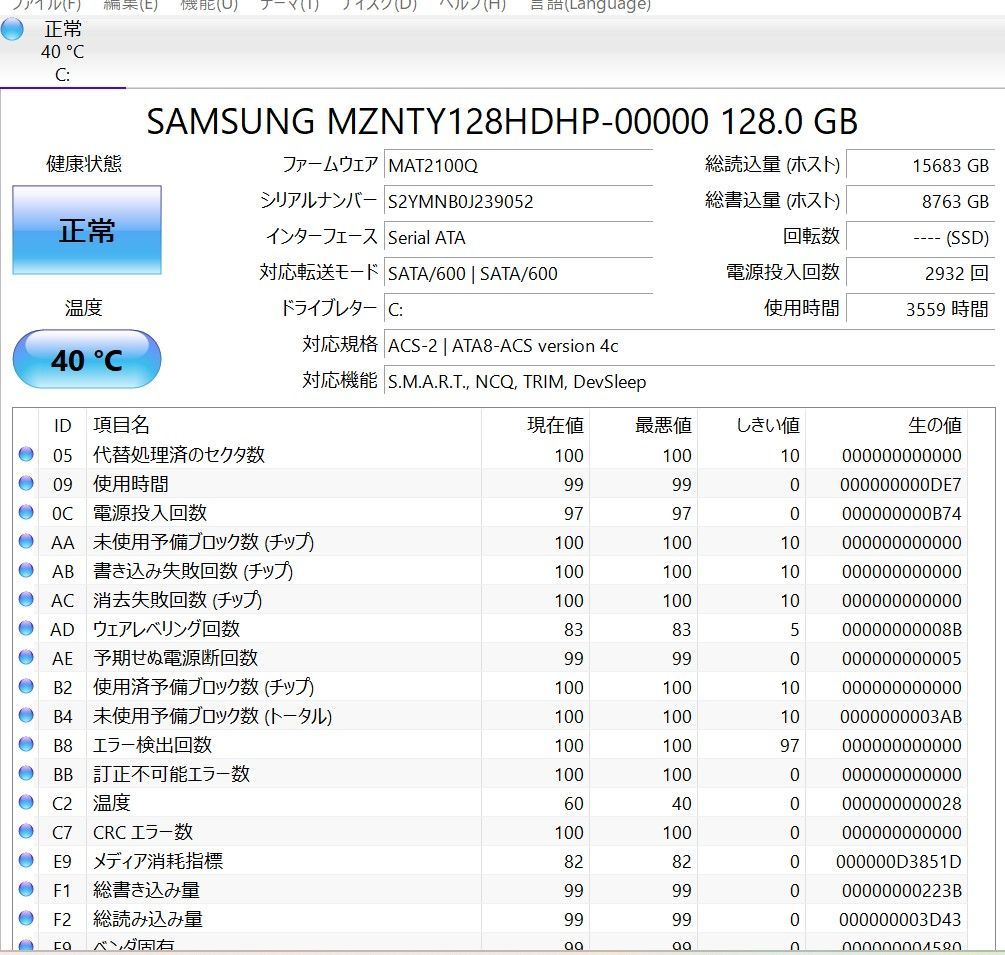Viewport: 1005px width, 955px height.
Task: Click status circle in メディア消耗指標 row
Action: point(26,861)
